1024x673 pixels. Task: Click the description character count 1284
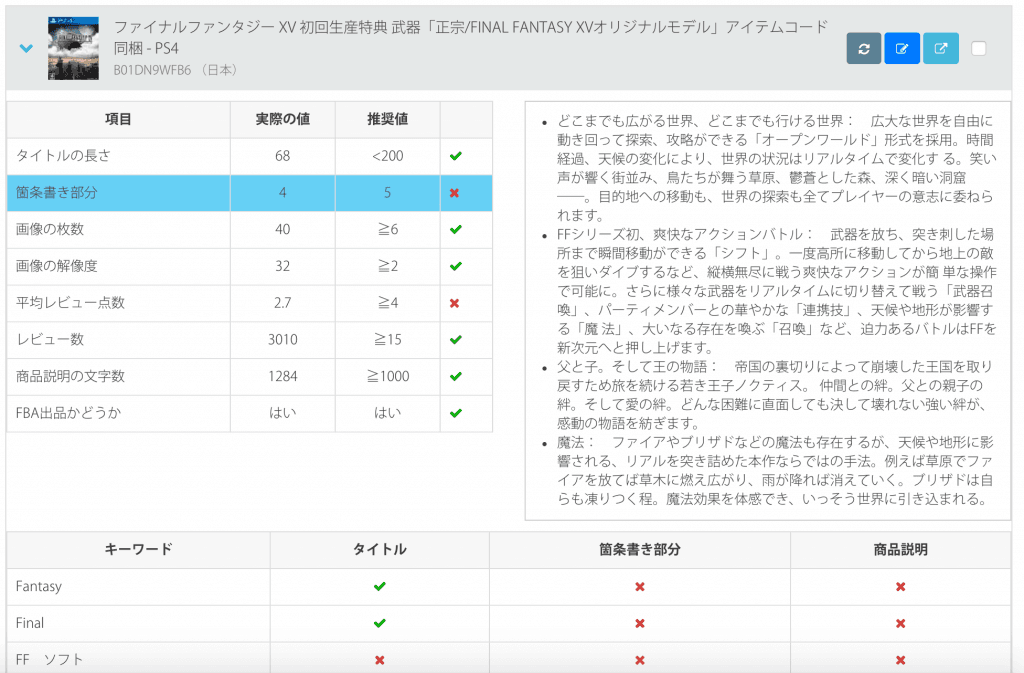point(283,376)
